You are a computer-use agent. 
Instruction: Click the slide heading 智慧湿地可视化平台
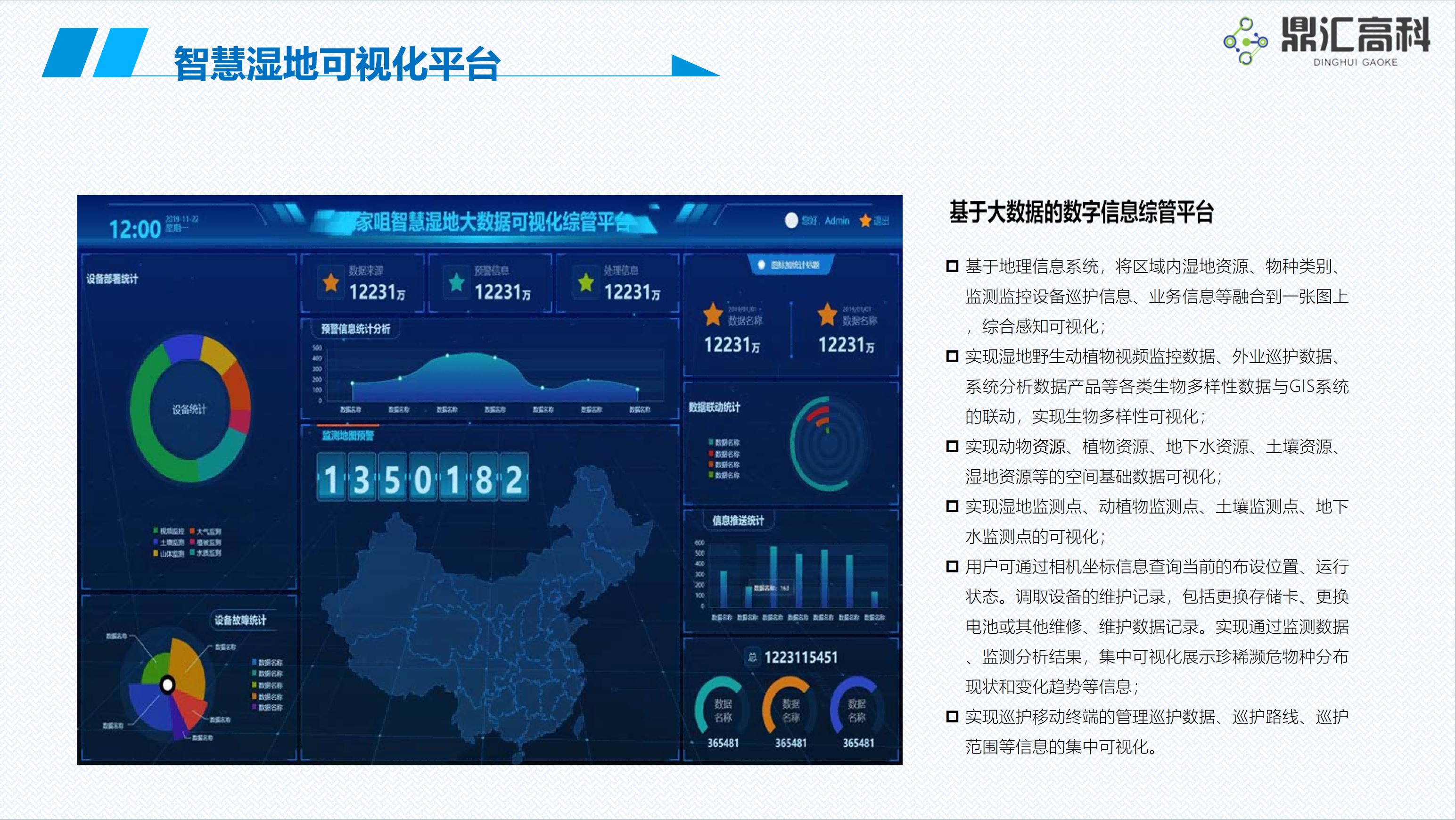tap(337, 64)
